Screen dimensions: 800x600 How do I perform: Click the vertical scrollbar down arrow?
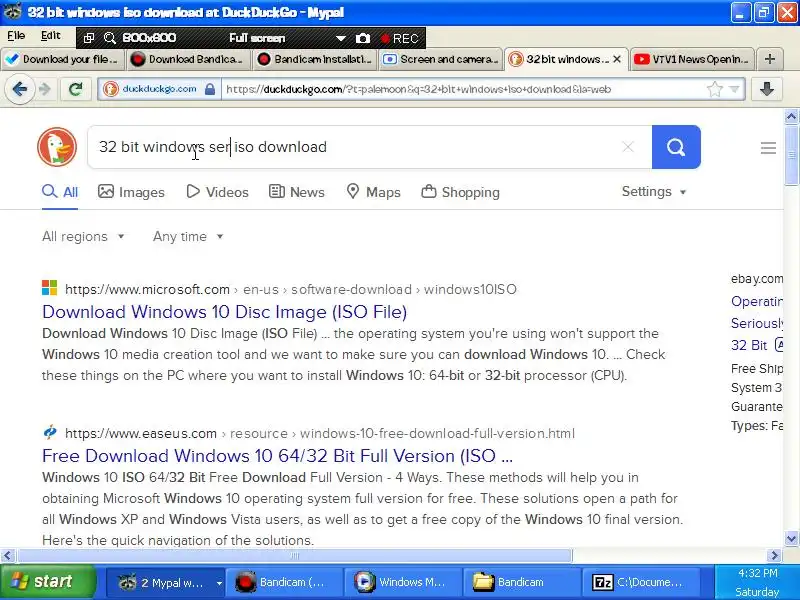pos(791,538)
